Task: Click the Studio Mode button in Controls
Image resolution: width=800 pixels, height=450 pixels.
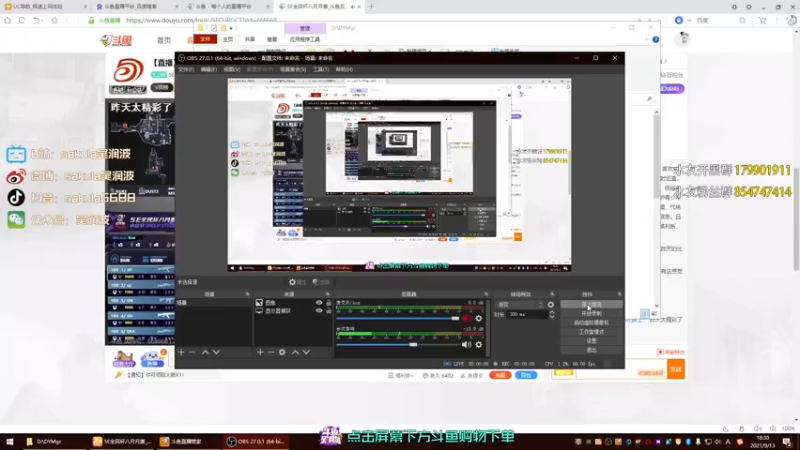Action: (x=591, y=332)
